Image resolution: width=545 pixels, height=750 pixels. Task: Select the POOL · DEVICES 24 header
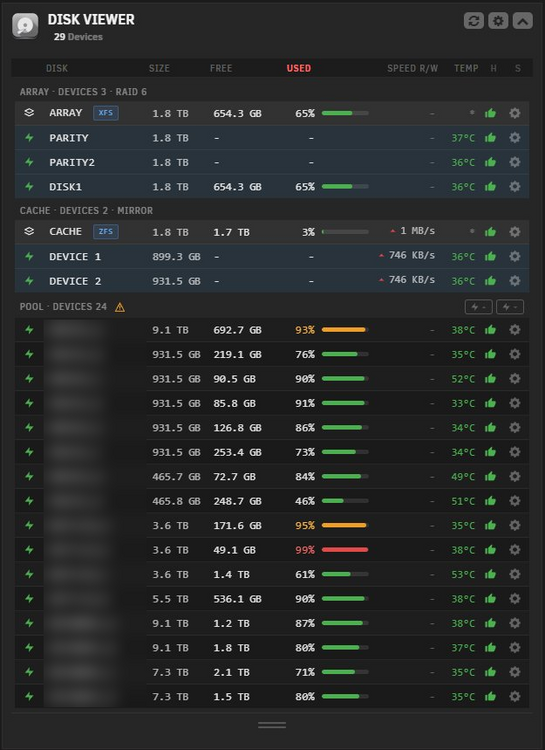63,307
